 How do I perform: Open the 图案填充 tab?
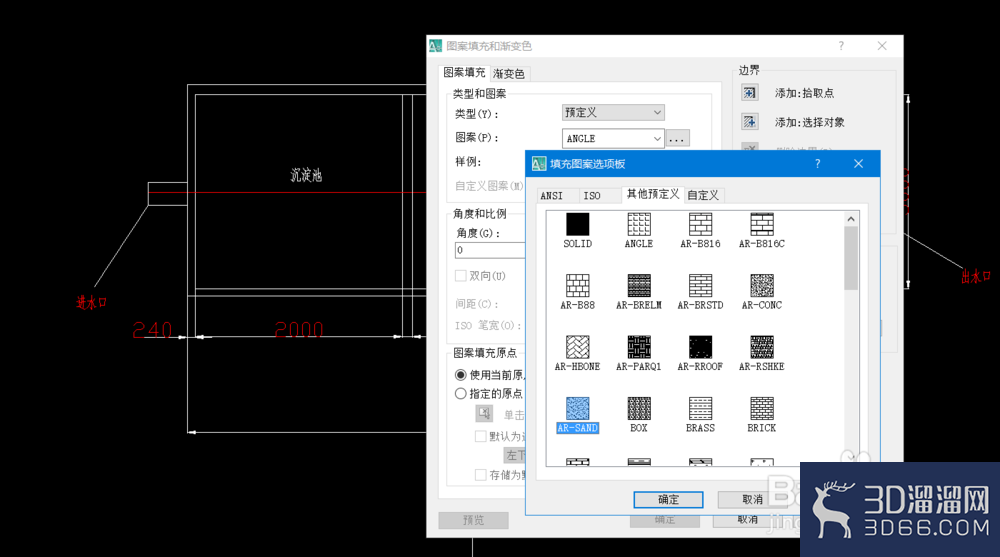[464, 73]
